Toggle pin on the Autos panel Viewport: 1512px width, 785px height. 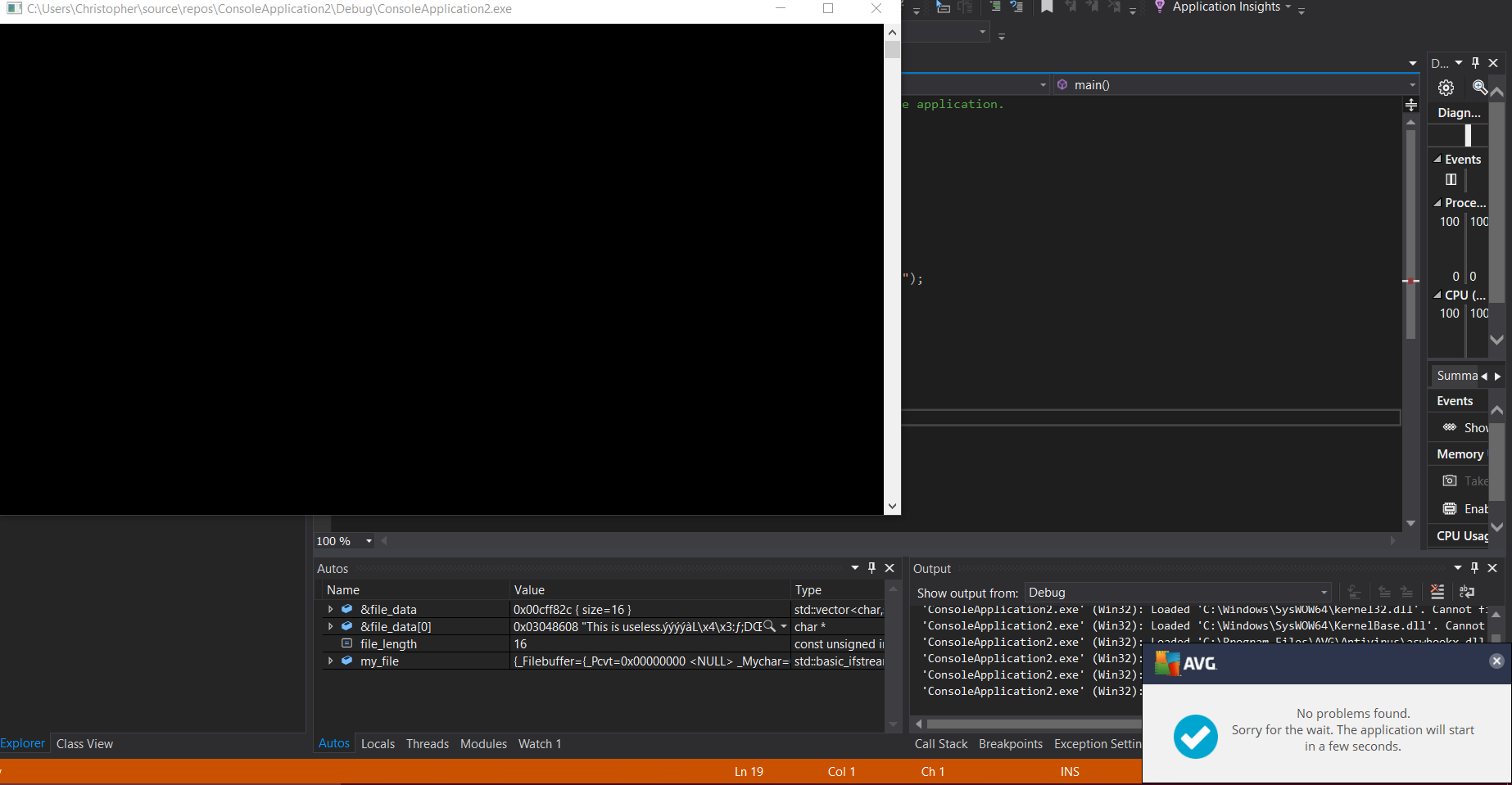pos(871,568)
